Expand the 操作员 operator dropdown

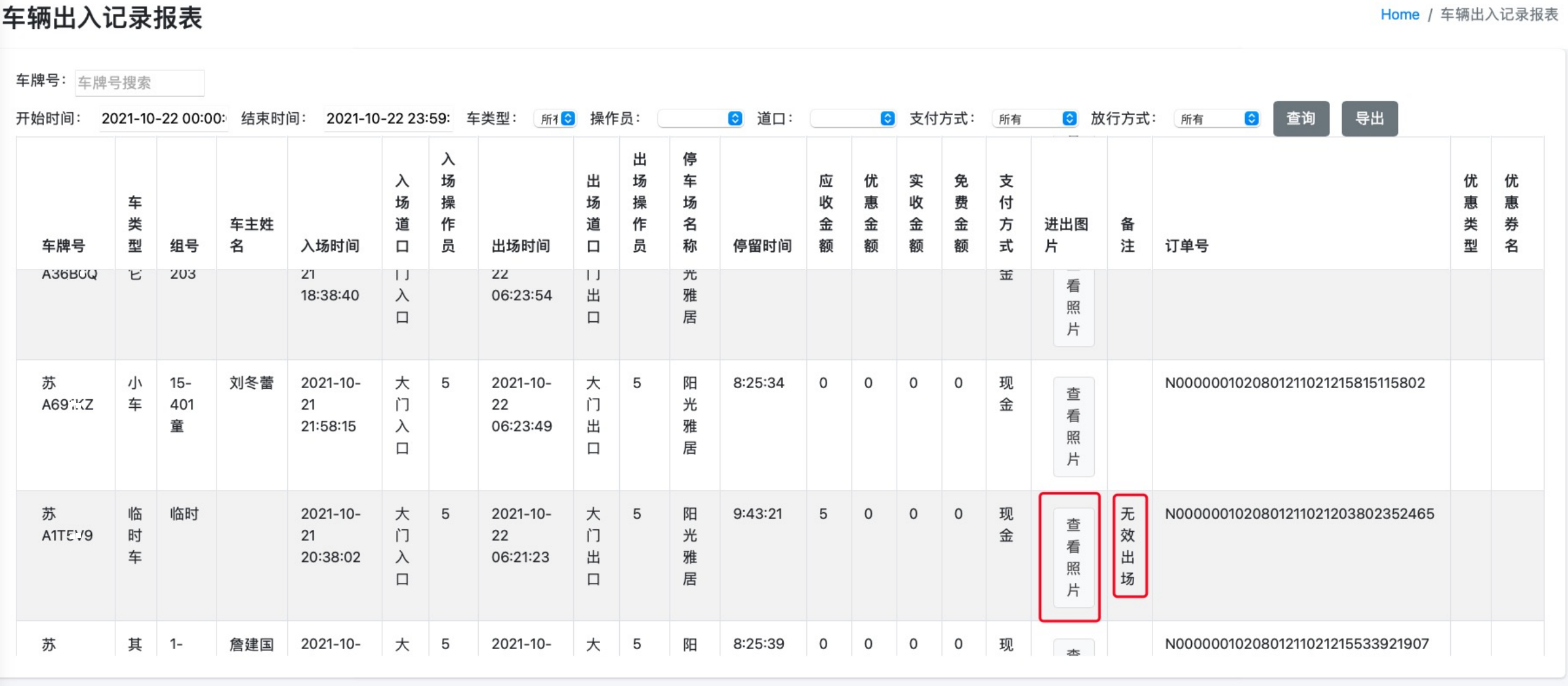click(700, 119)
